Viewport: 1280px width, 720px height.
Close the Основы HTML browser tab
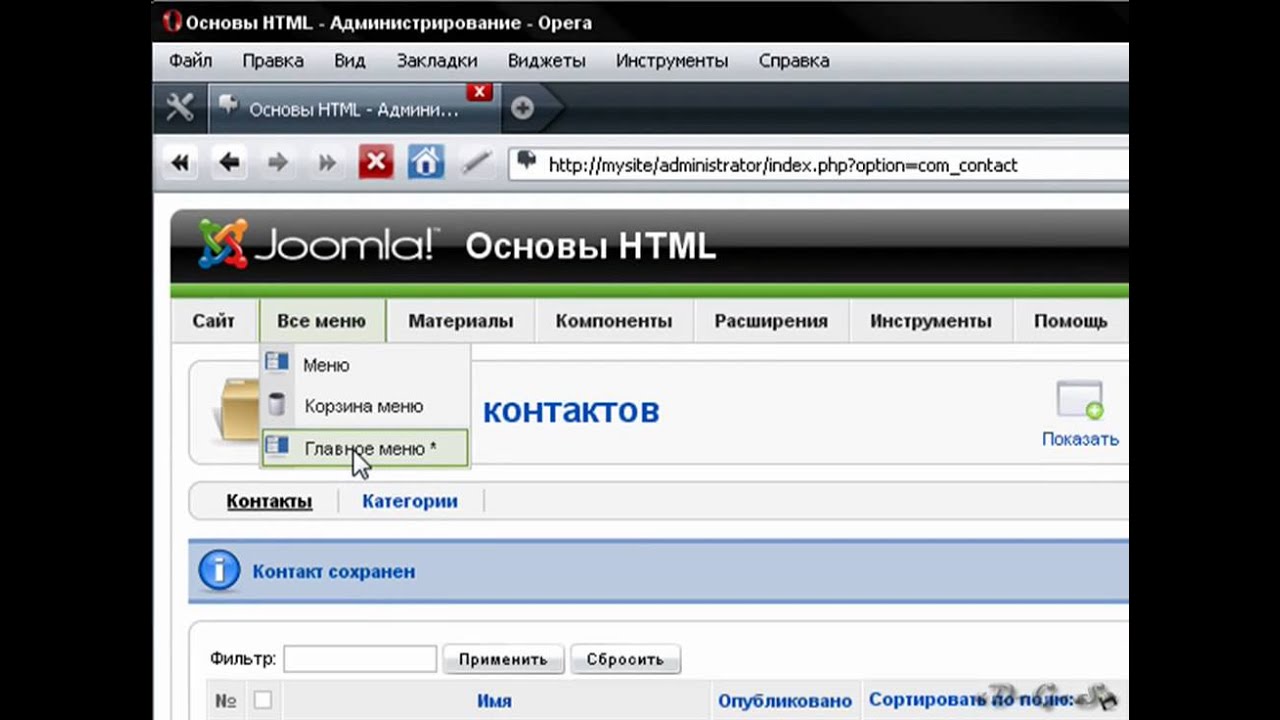[480, 92]
